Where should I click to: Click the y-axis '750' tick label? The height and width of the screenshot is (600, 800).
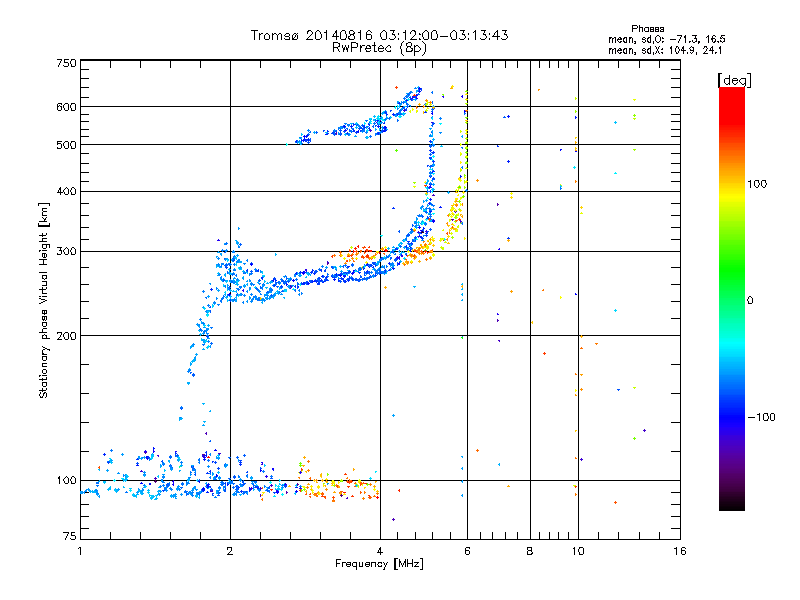(66, 63)
